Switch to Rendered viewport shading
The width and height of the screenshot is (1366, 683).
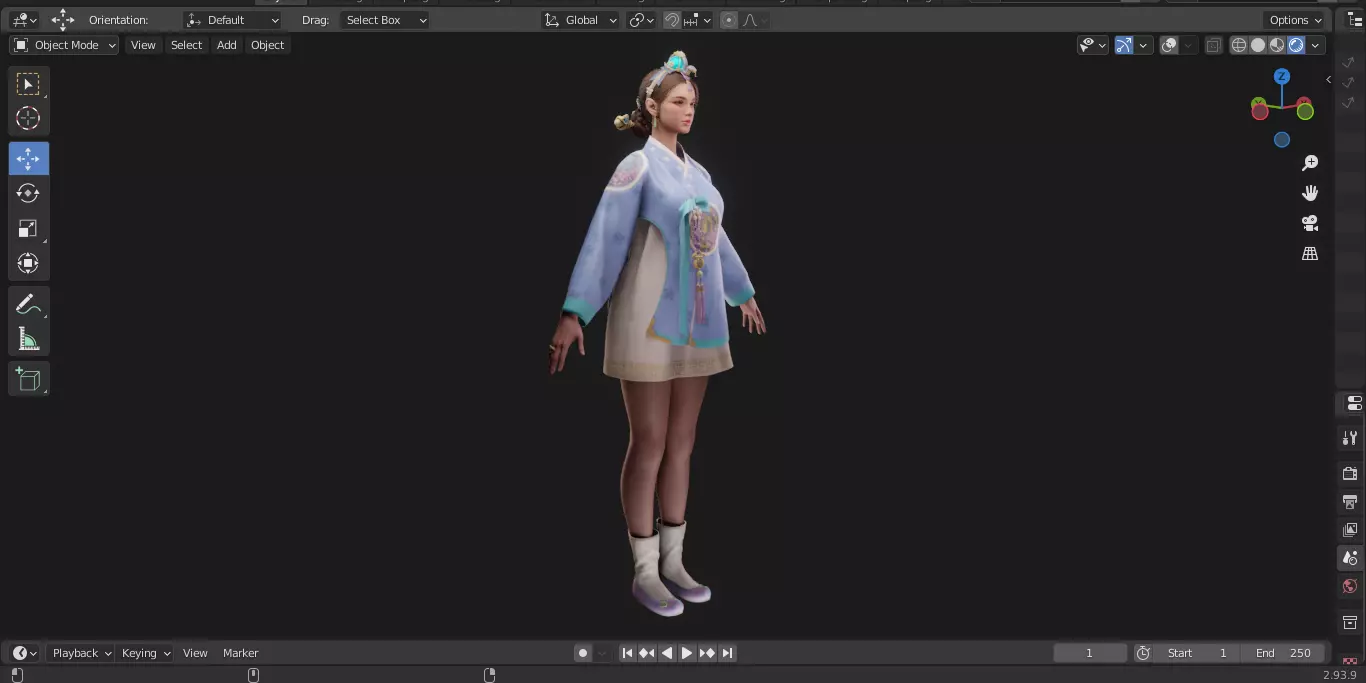pos(1296,45)
